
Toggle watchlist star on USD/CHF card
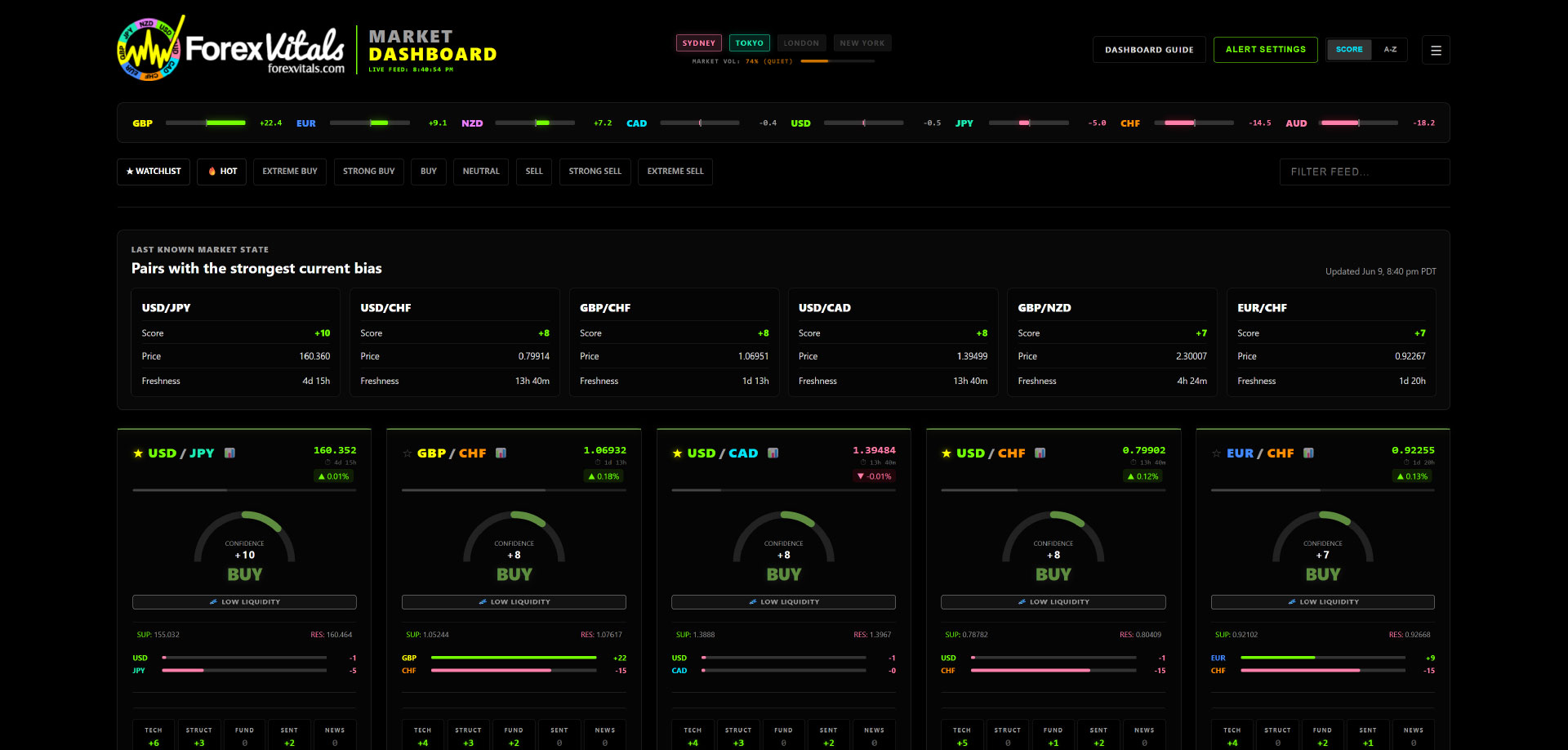pyautogui.click(x=947, y=453)
